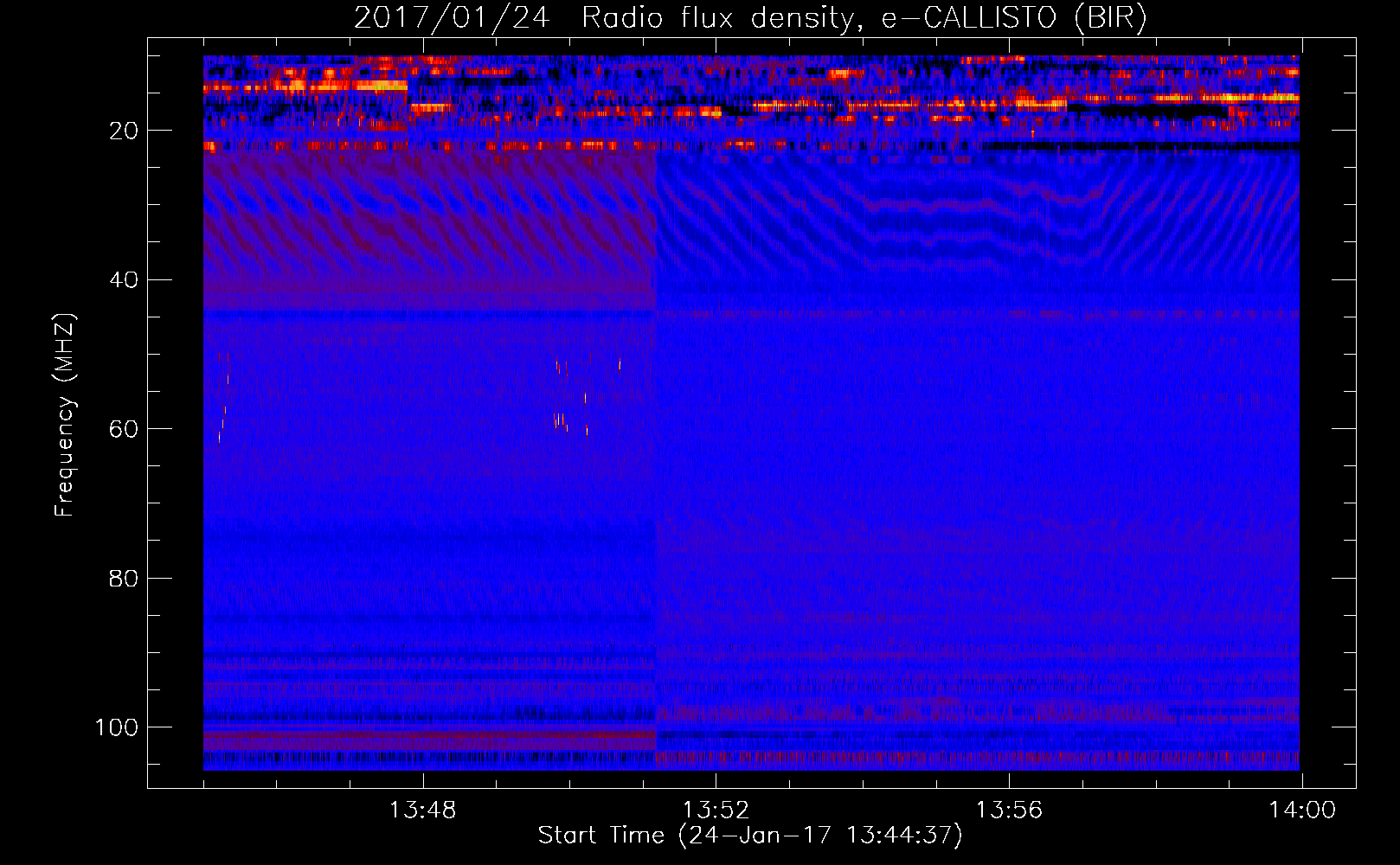The width and height of the screenshot is (1400, 865).
Task: Click the 13:56 time tick label
Action: [1009, 810]
